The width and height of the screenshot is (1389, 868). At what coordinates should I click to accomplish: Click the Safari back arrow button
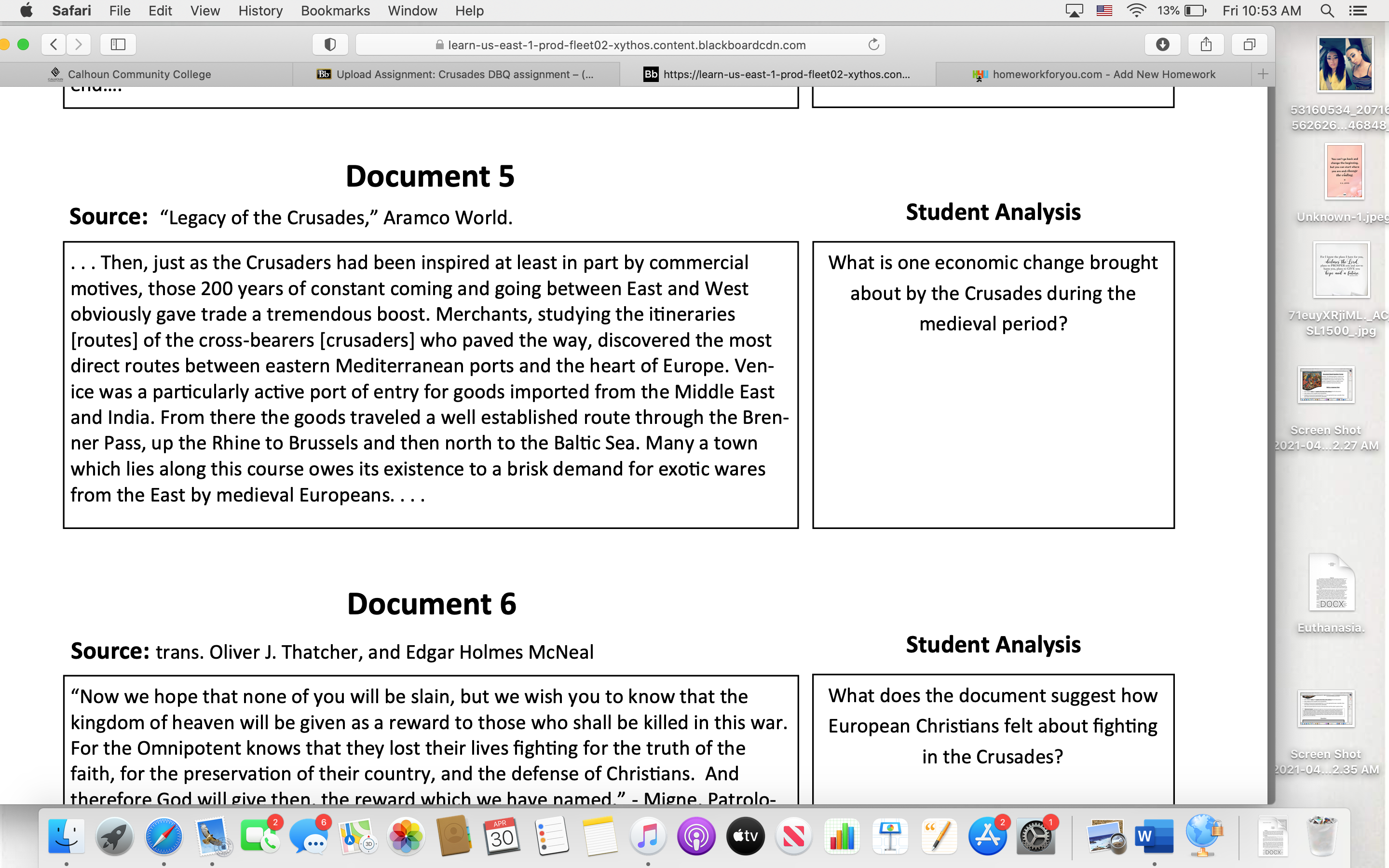coord(54,44)
